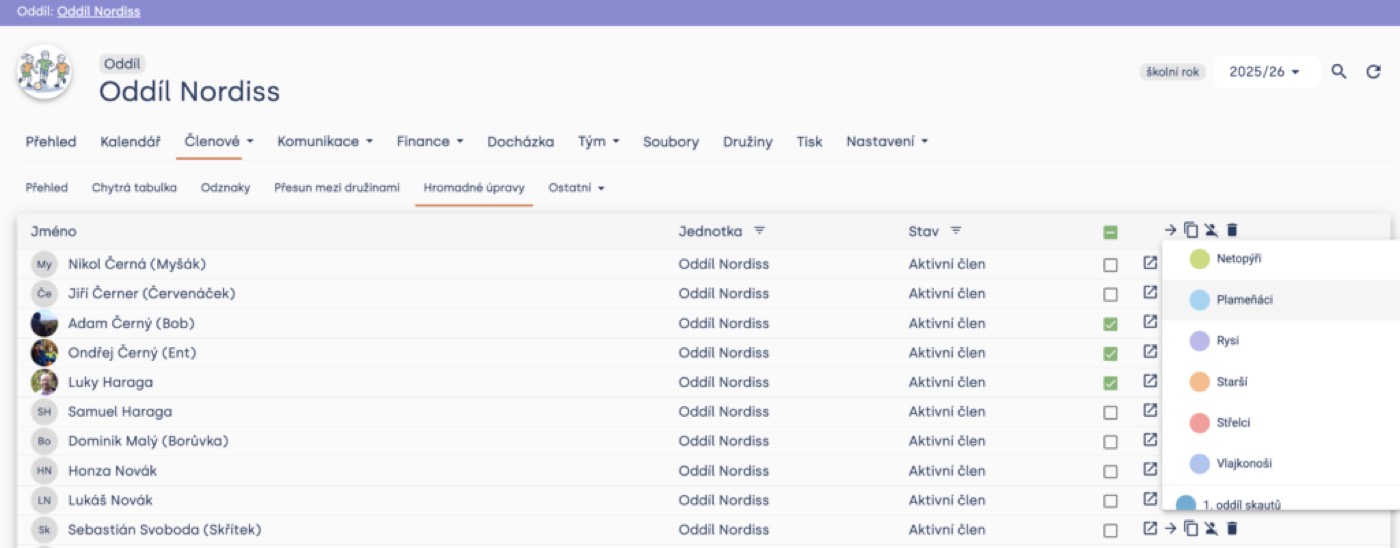Check the box for Nikol Černá
Image resolution: width=1400 pixels, height=548 pixels.
coord(1110,265)
